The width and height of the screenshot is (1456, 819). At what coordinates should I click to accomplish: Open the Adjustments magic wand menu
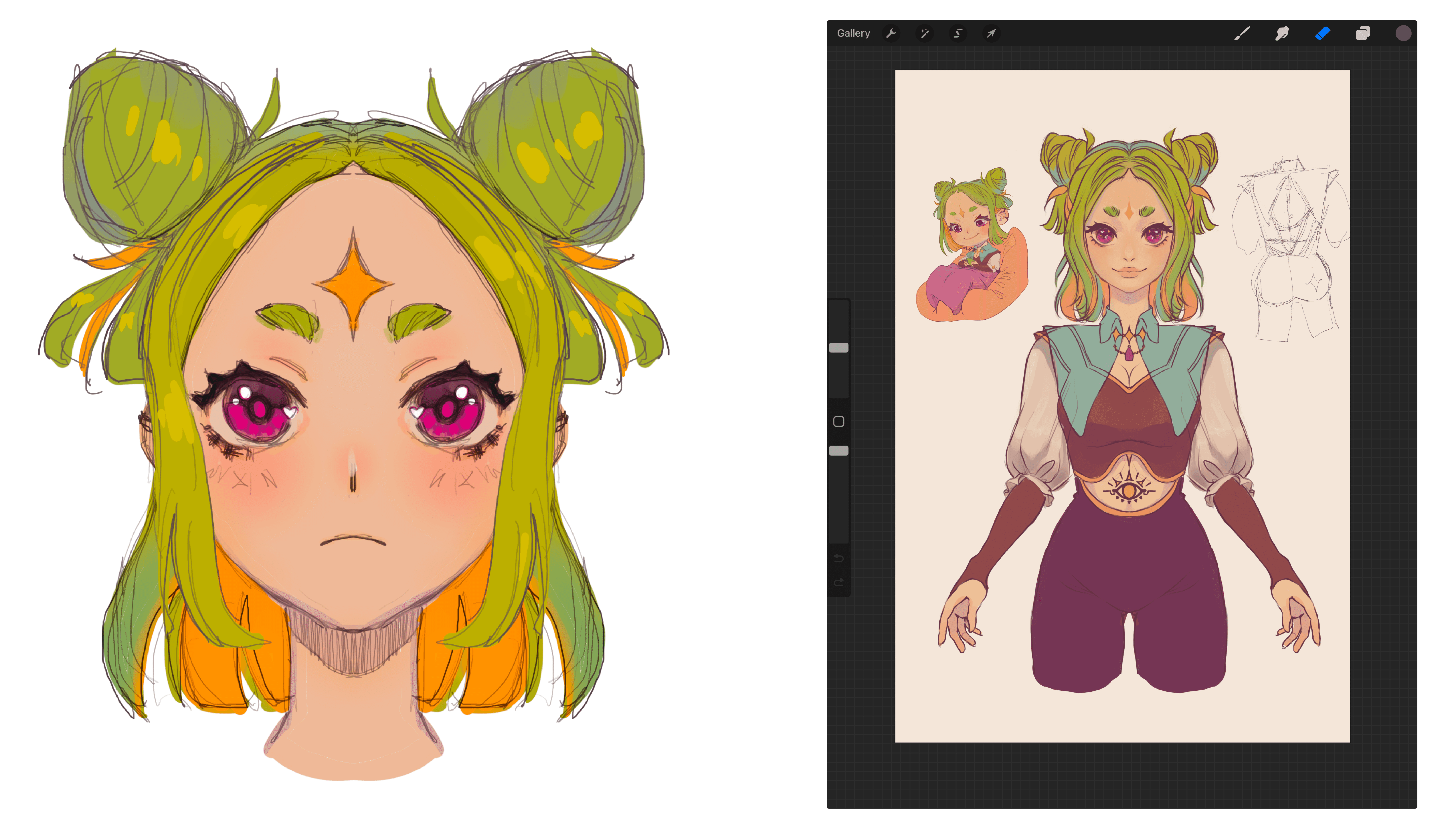[925, 33]
